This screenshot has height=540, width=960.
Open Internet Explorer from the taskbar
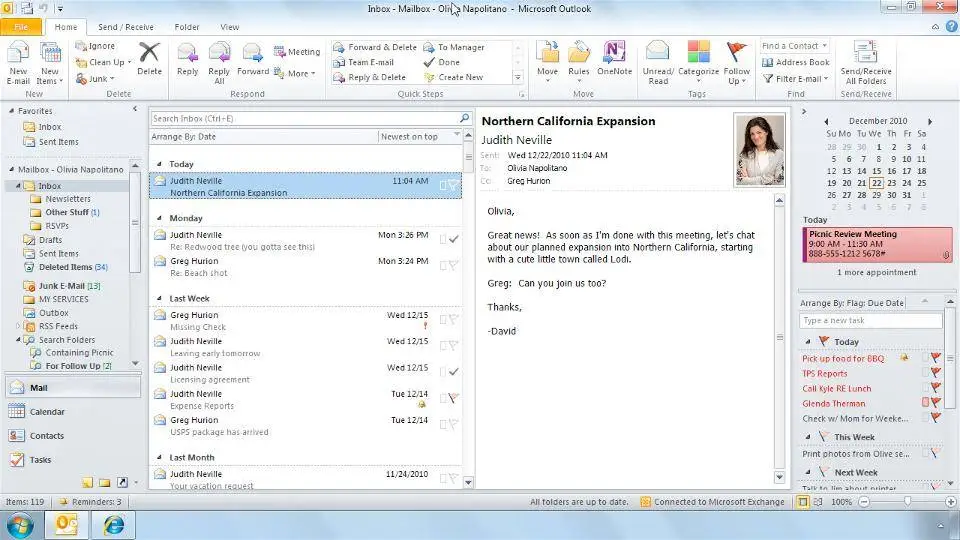click(114, 525)
